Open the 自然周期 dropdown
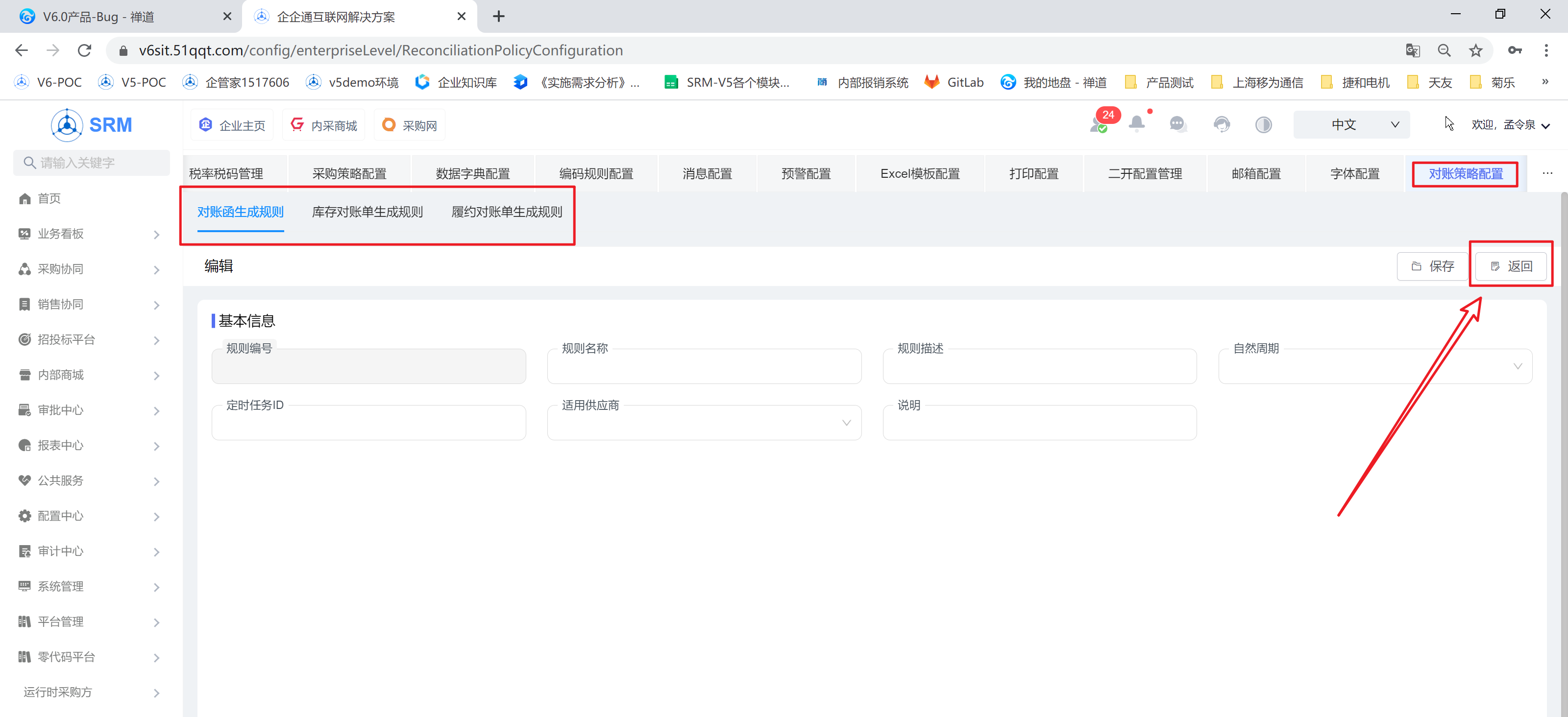Image resolution: width=1568 pixels, height=717 pixels. point(1375,366)
